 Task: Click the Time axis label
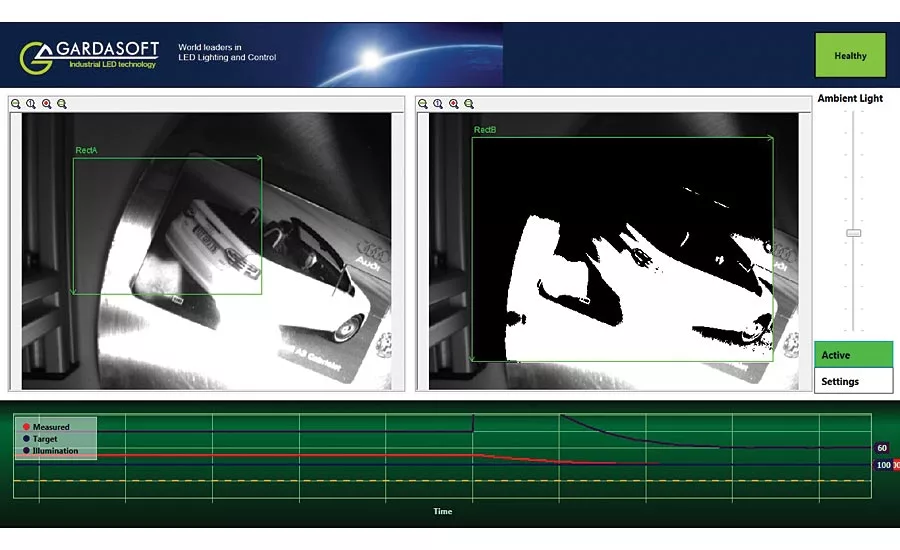tap(443, 511)
